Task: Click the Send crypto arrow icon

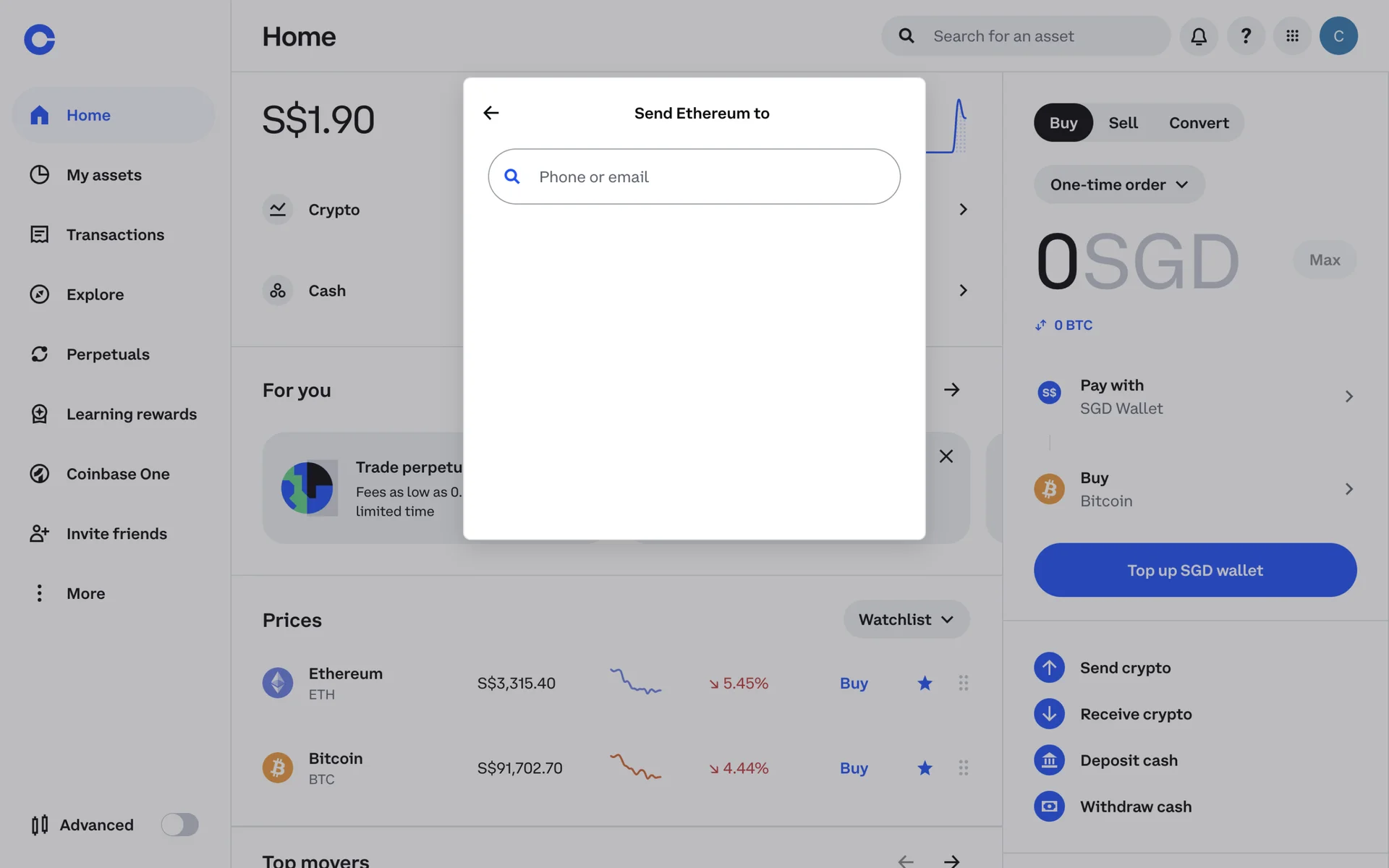Action: pos(1049,668)
